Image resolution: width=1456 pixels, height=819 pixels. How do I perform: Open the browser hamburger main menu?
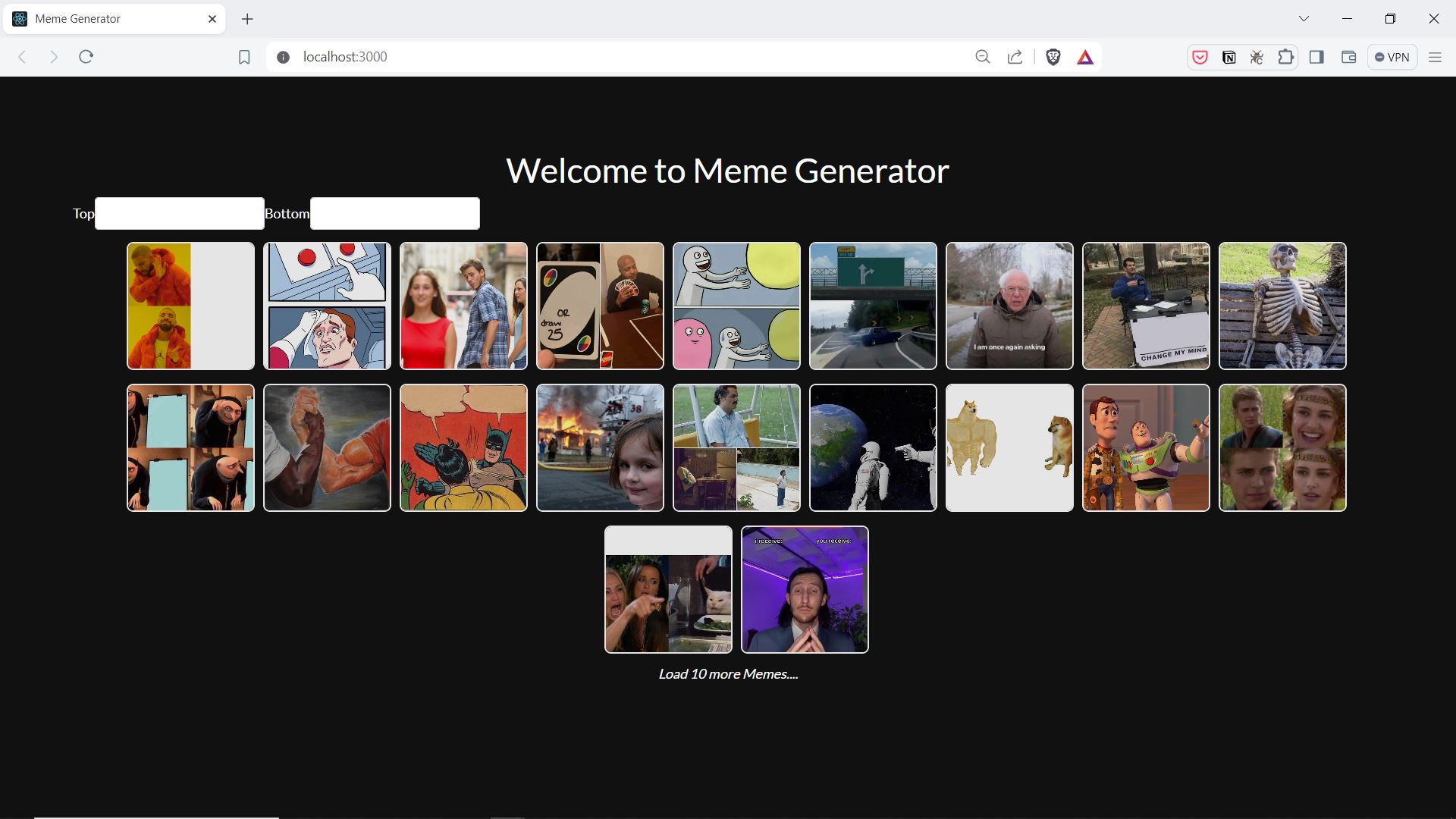point(1435,57)
